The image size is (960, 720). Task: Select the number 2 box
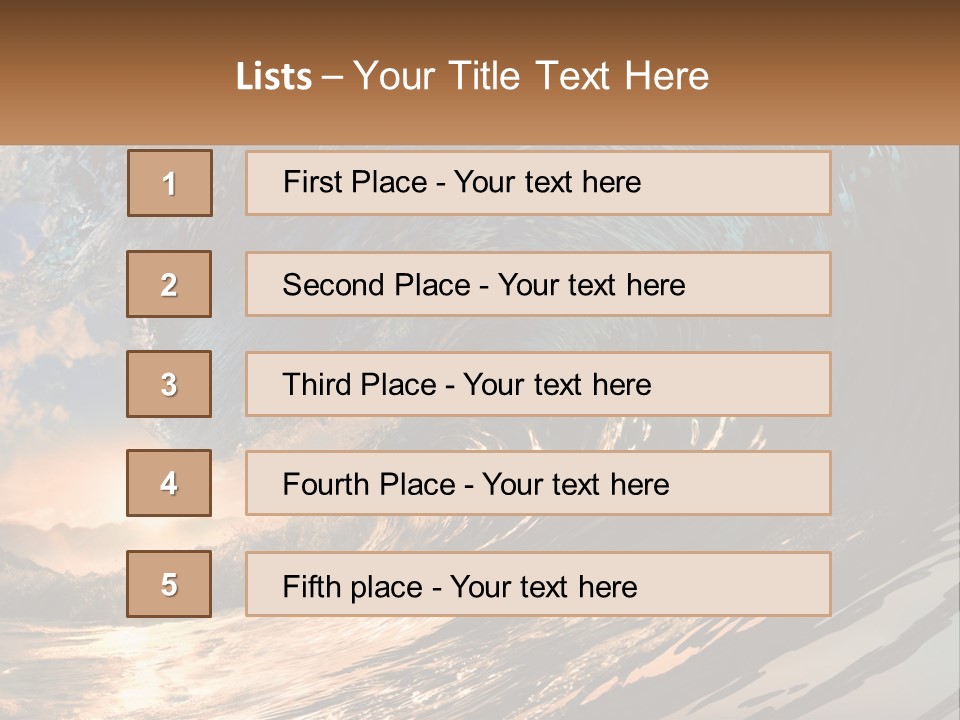coord(169,284)
